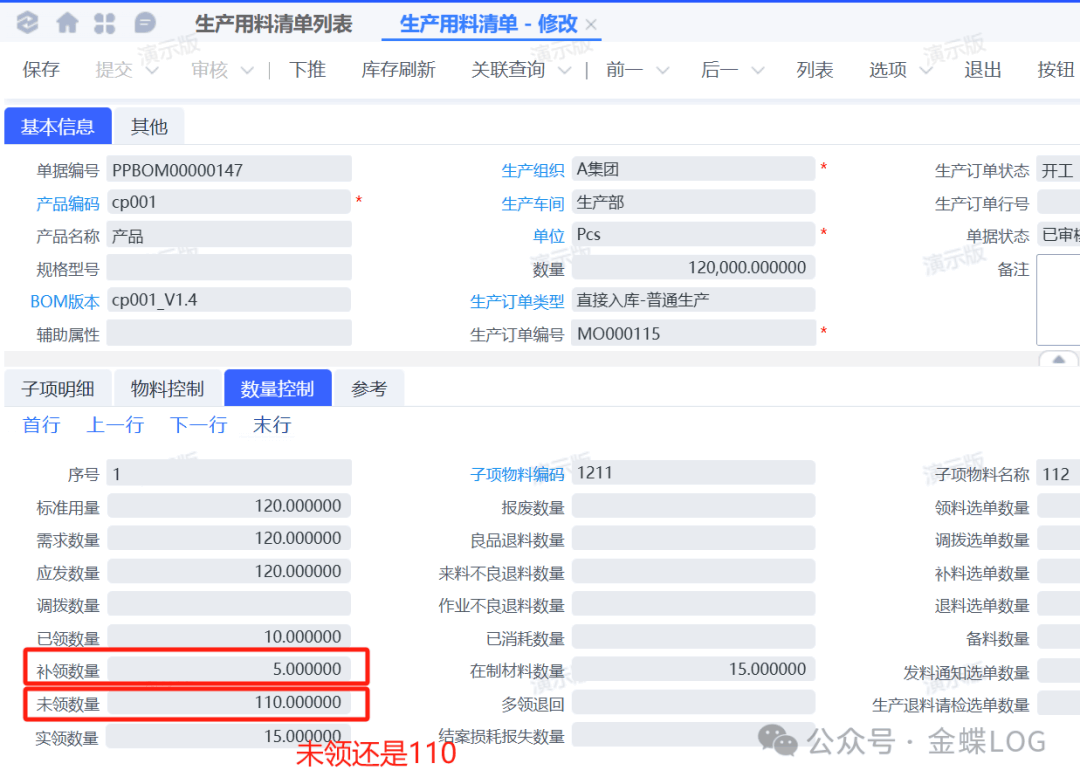Screen dimensions: 1080x784
Task: Open the four-squares app menu icon
Action: point(104,23)
